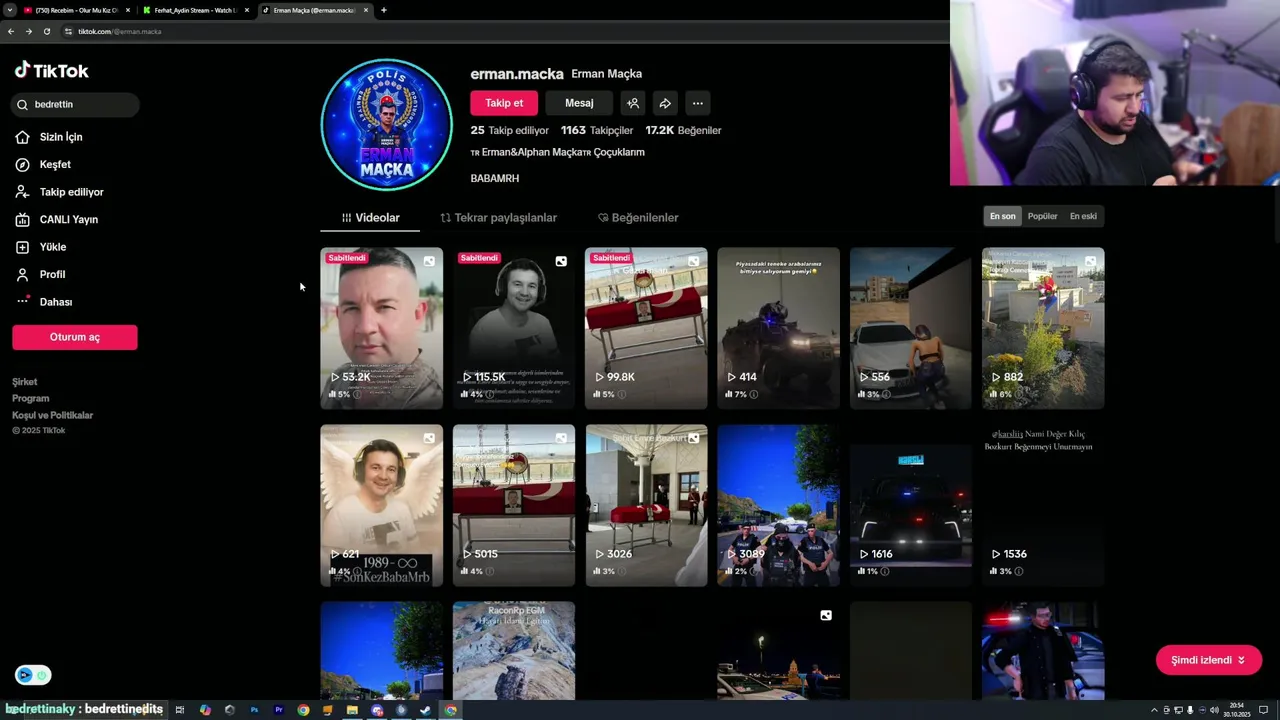The image size is (1280, 720).
Task: Open Profil page in sidebar
Action: point(52,274)
